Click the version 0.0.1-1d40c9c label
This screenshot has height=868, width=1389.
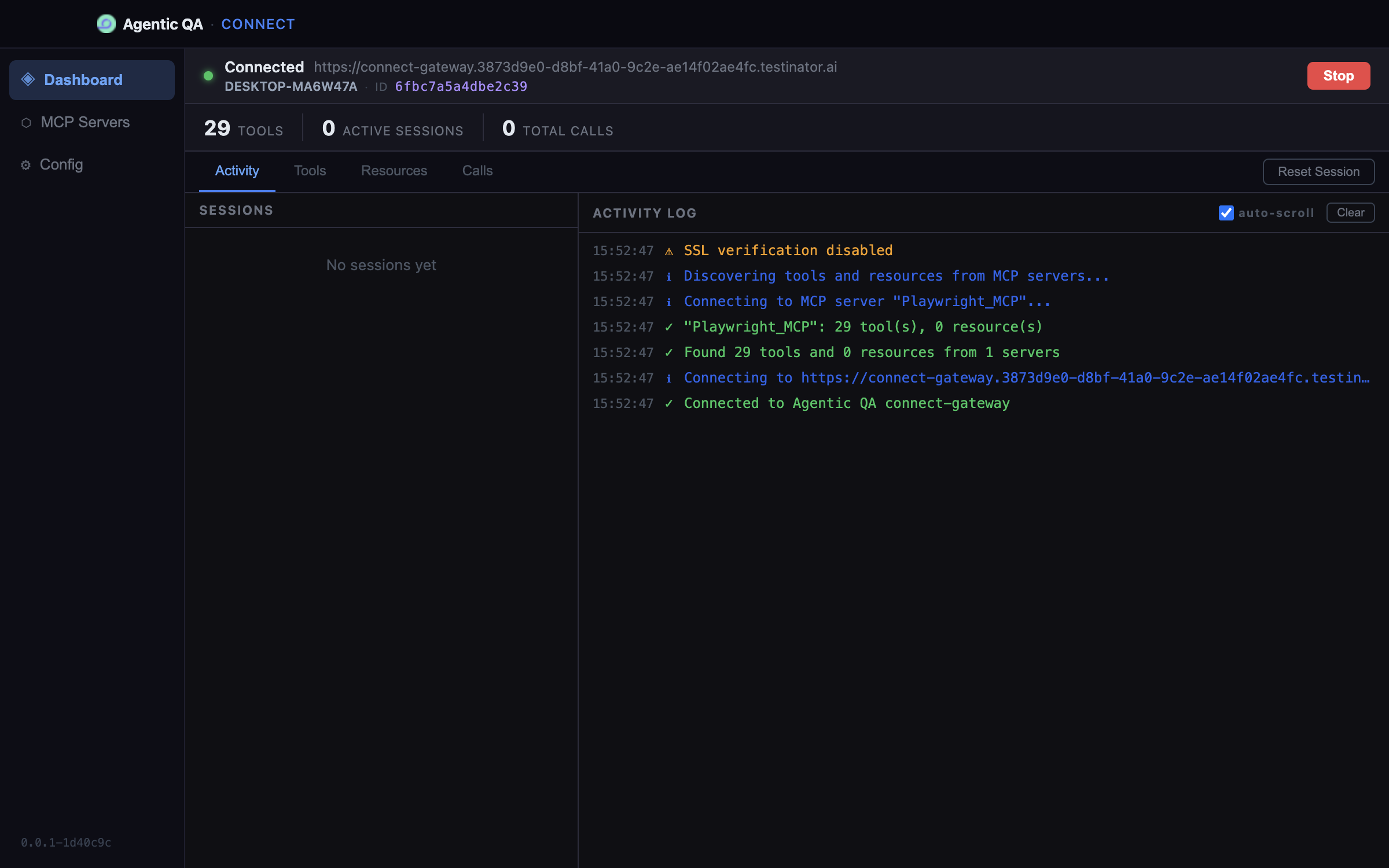coord(66,843)
